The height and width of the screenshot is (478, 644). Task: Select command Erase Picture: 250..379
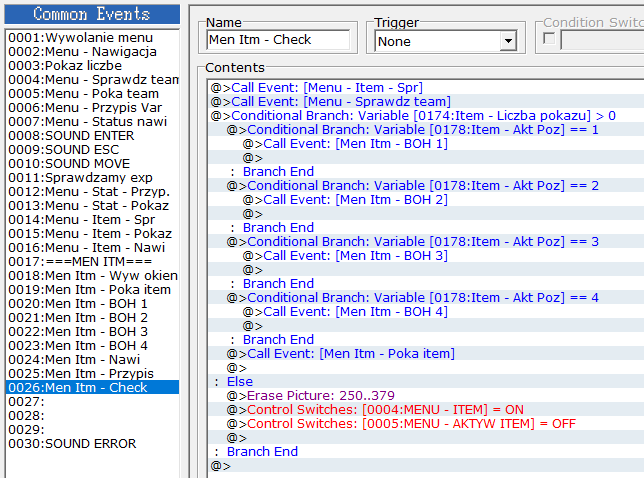tap(426, 395)
